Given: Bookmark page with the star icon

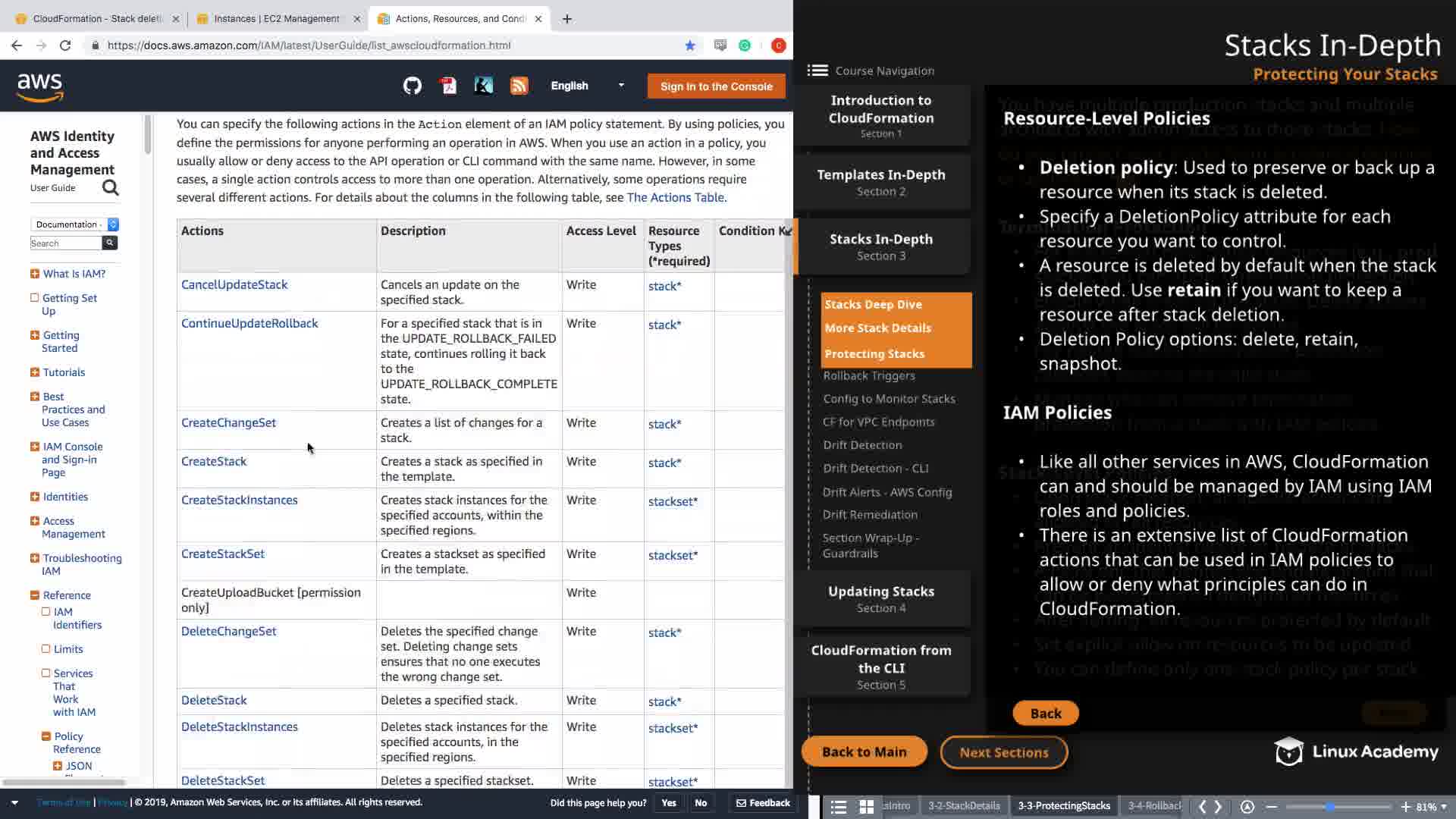Looking at the screenshot, I should pos(690,45).
